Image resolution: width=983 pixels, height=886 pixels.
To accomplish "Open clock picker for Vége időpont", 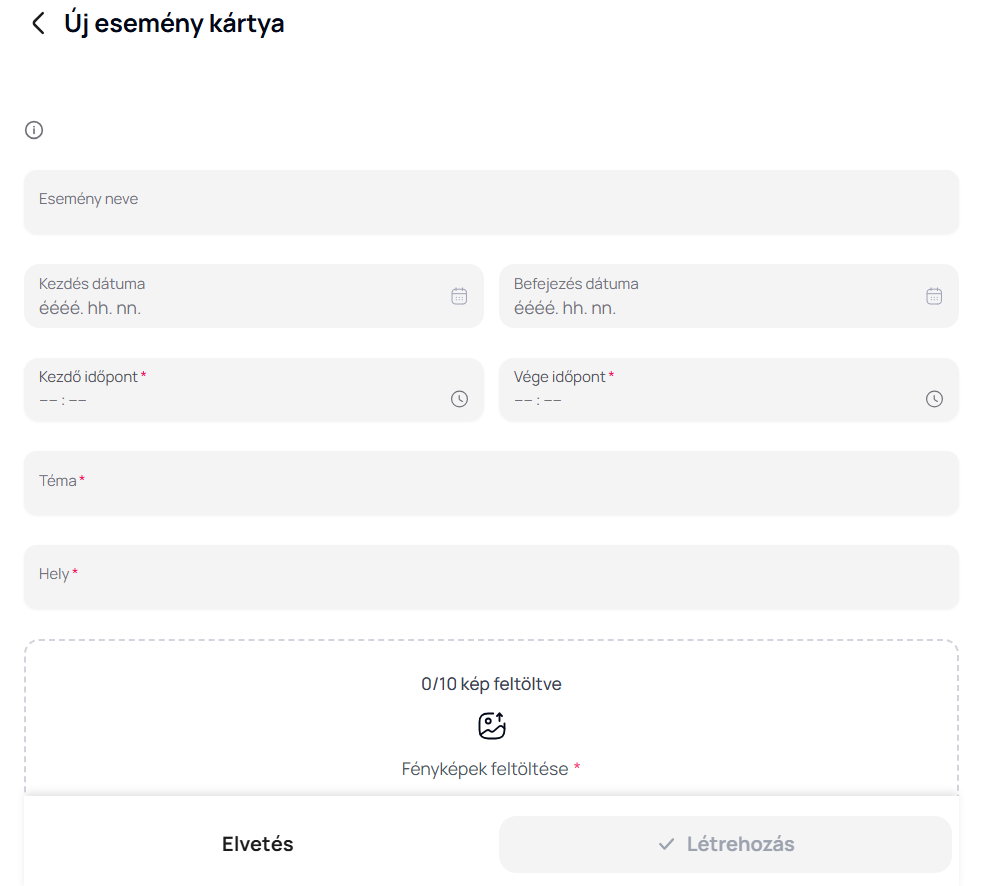I will [x=934, y=399].
